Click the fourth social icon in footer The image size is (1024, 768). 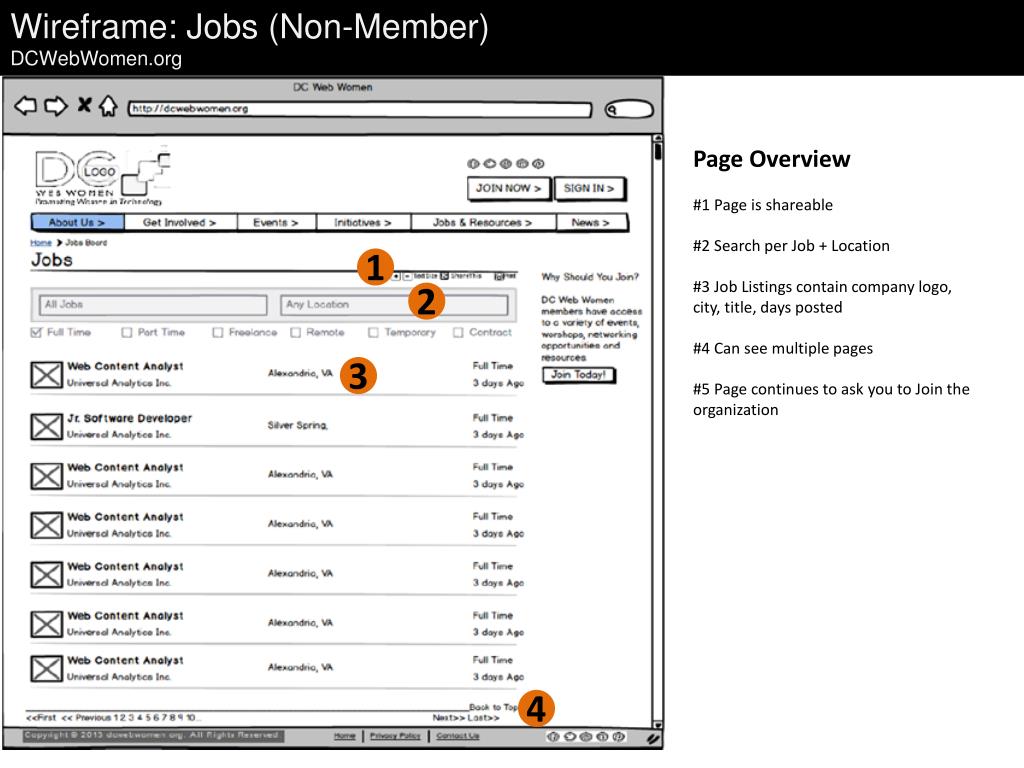click(x=602, y=737)
